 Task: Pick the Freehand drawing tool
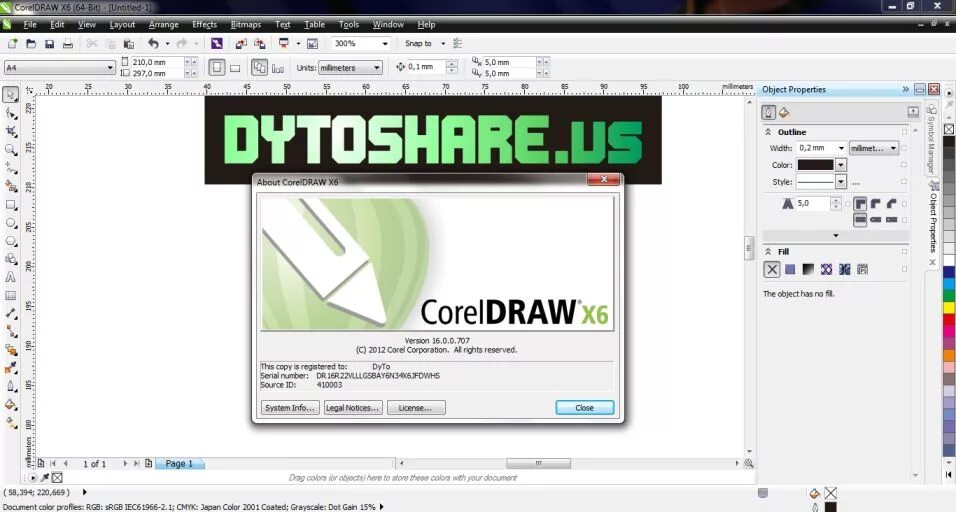pos(11,168)
